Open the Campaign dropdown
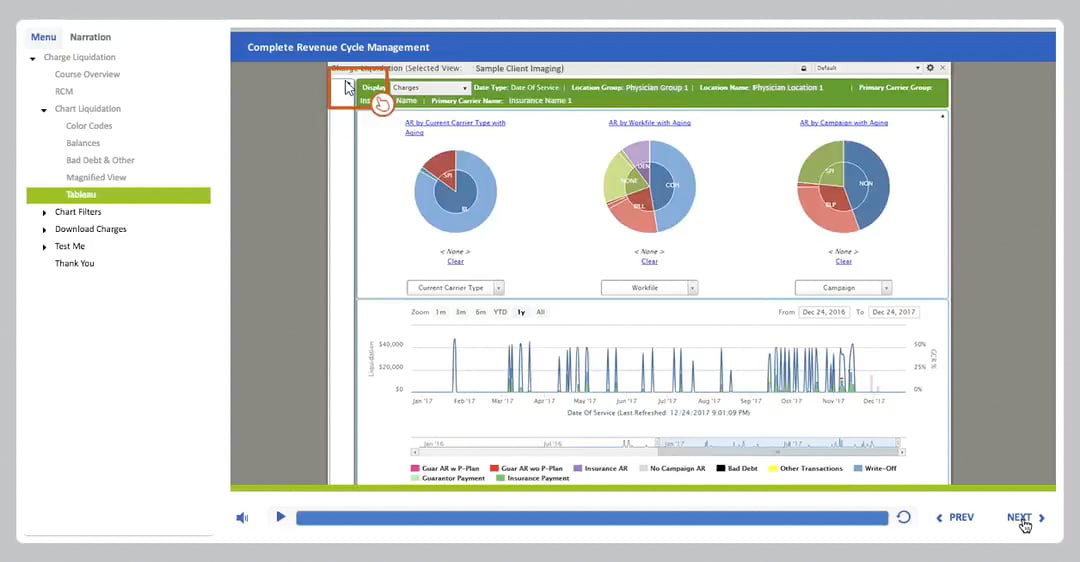 (843, 288)
